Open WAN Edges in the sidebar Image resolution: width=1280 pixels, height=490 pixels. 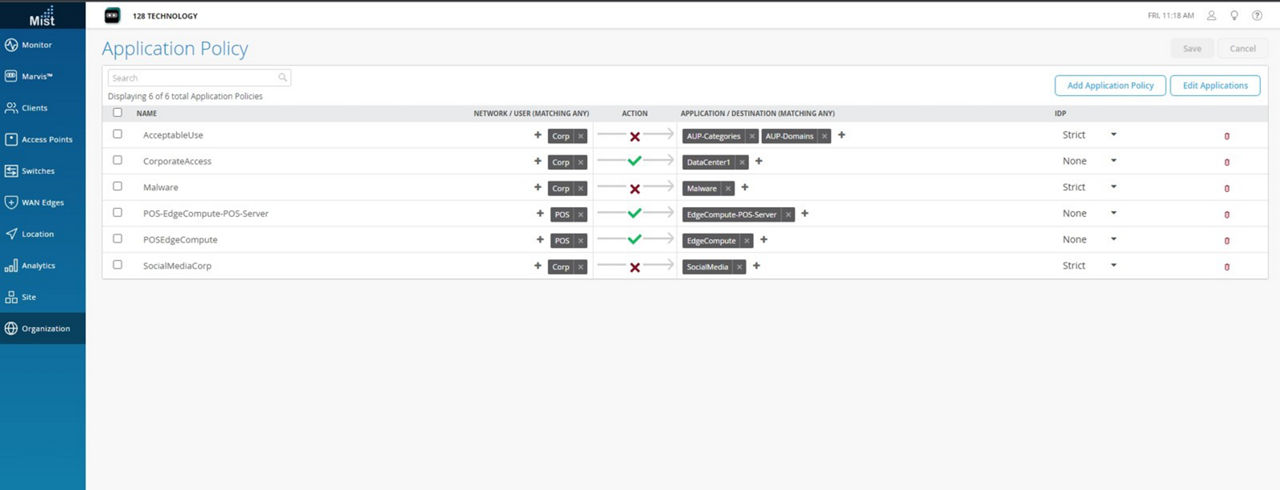pyautogui.click(x=42, y=202)
